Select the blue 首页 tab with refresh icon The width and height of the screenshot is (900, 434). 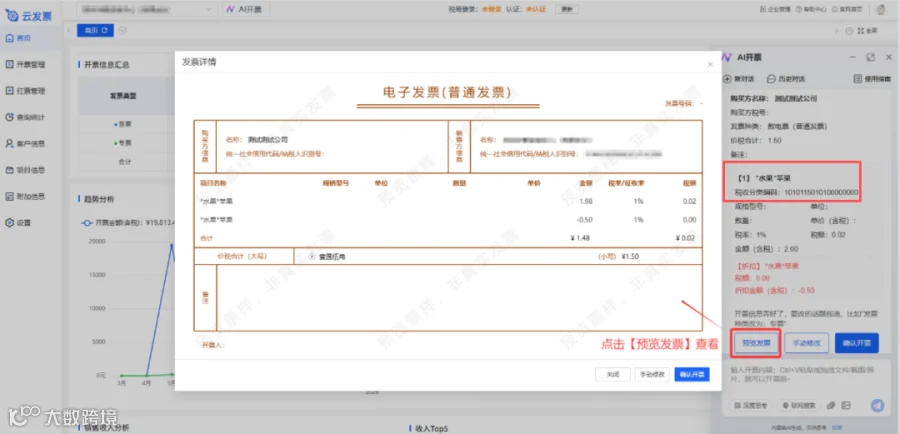95,30
